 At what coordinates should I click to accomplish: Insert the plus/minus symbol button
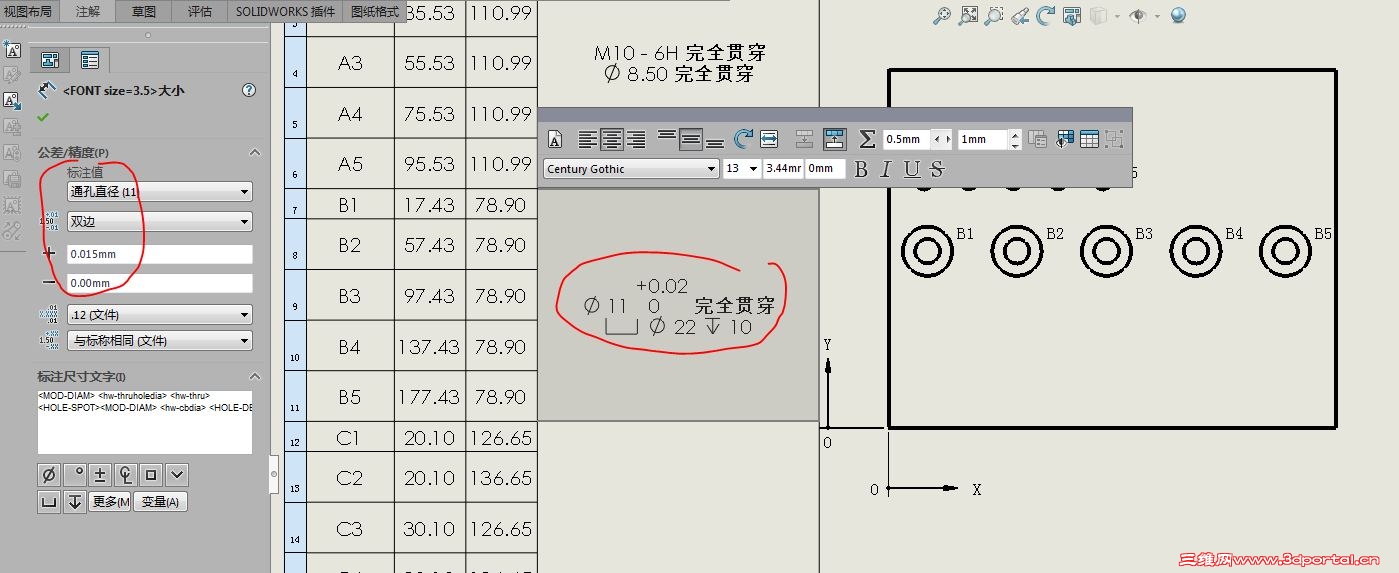click(x=100, y=475)
